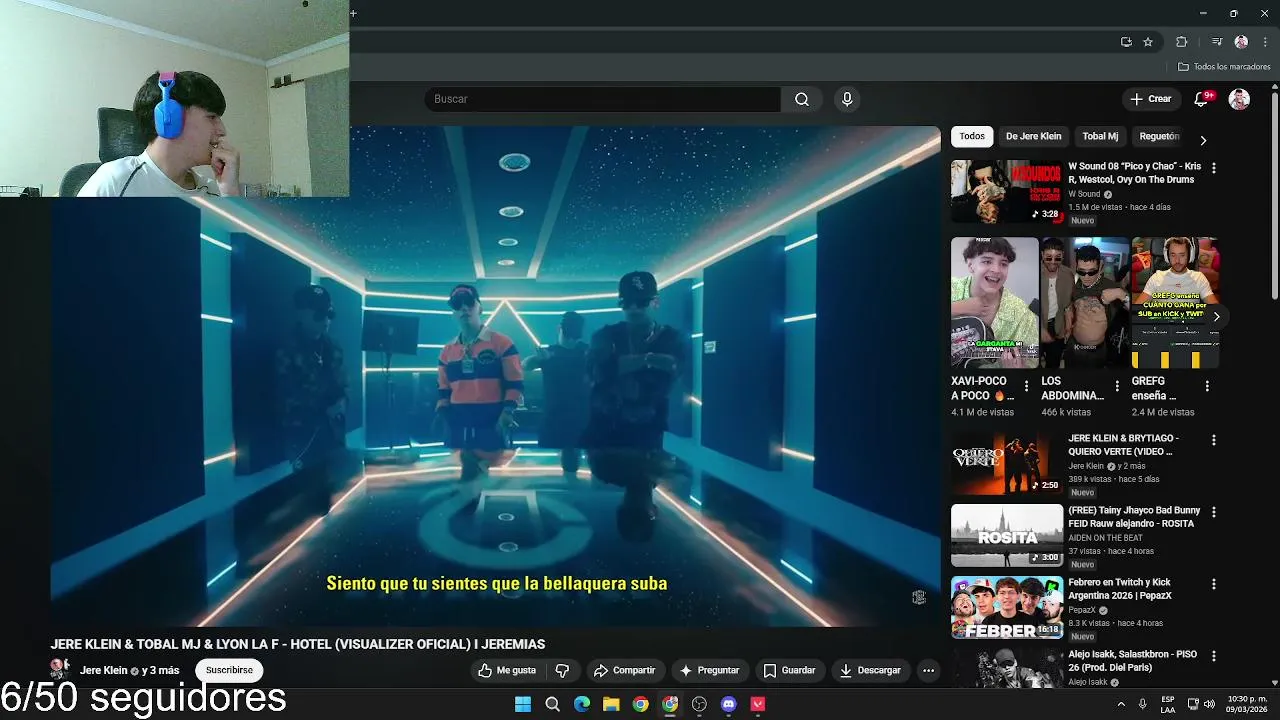The width and height of the screenshot is (1280, 720).
Task: Open the ESP LAA language switcher
Action: pyautogui.click(x=1168, y=704)
